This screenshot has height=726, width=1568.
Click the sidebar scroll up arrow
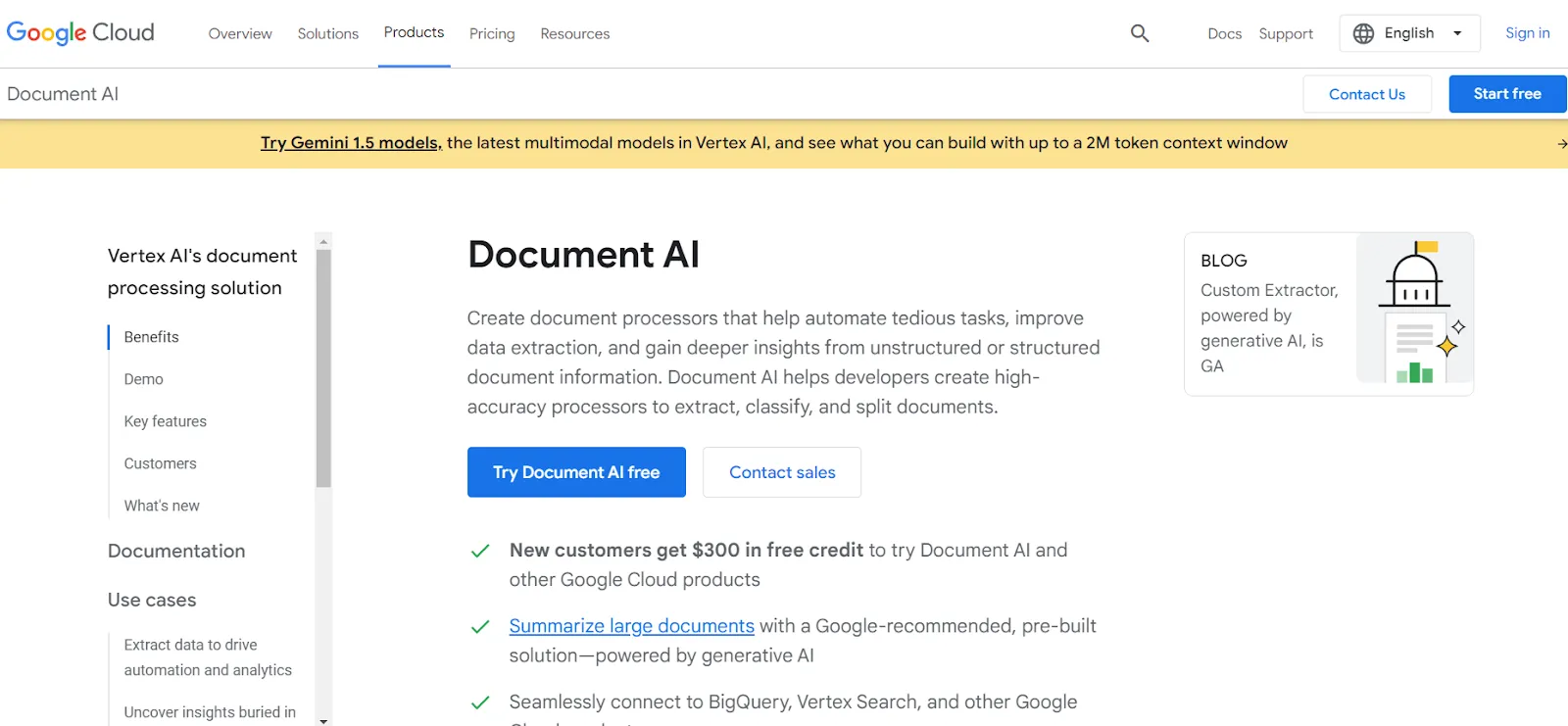click(323, 241)
